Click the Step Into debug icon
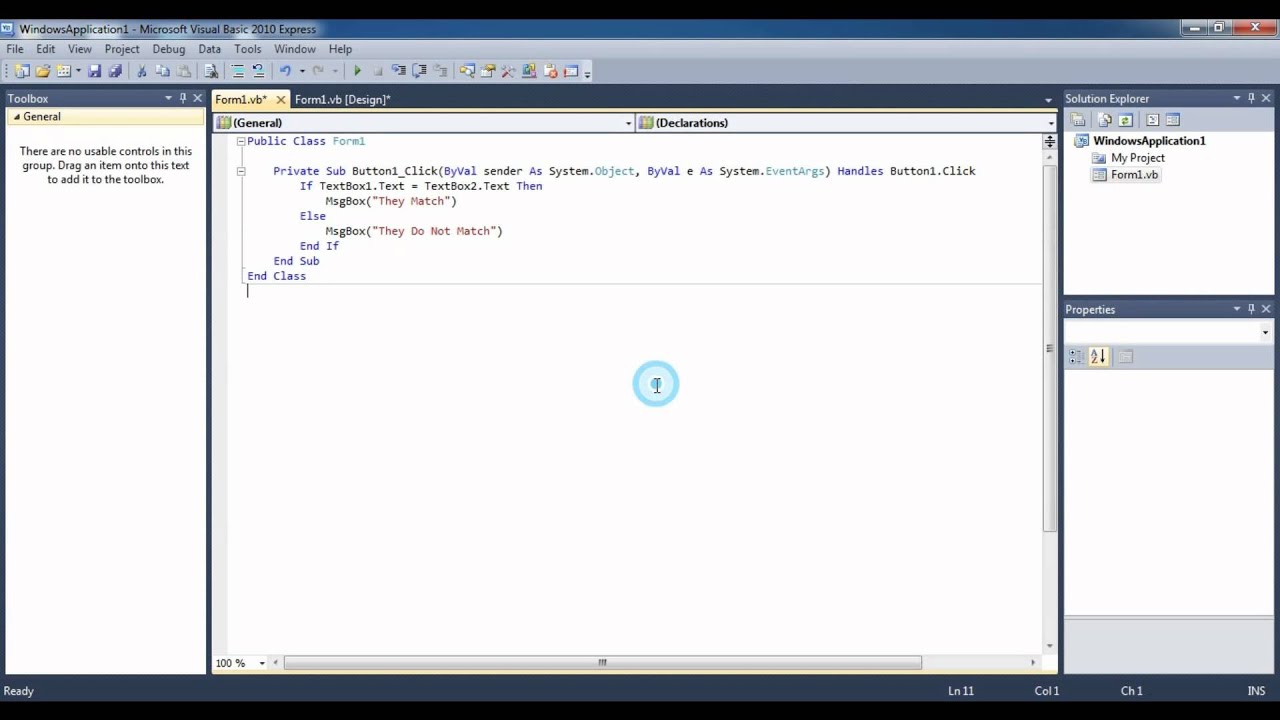1280x720 pixels. pyautogui.click(x=399, y=71)
